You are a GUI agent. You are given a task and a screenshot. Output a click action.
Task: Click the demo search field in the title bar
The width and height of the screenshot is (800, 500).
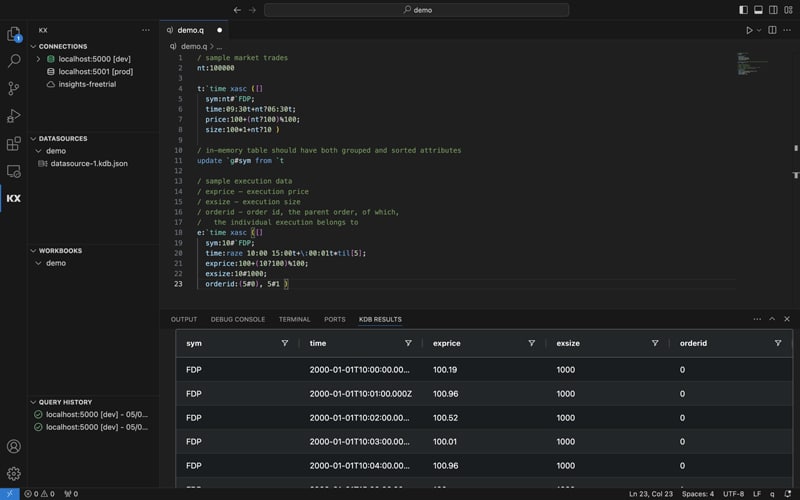pos(416,9)
